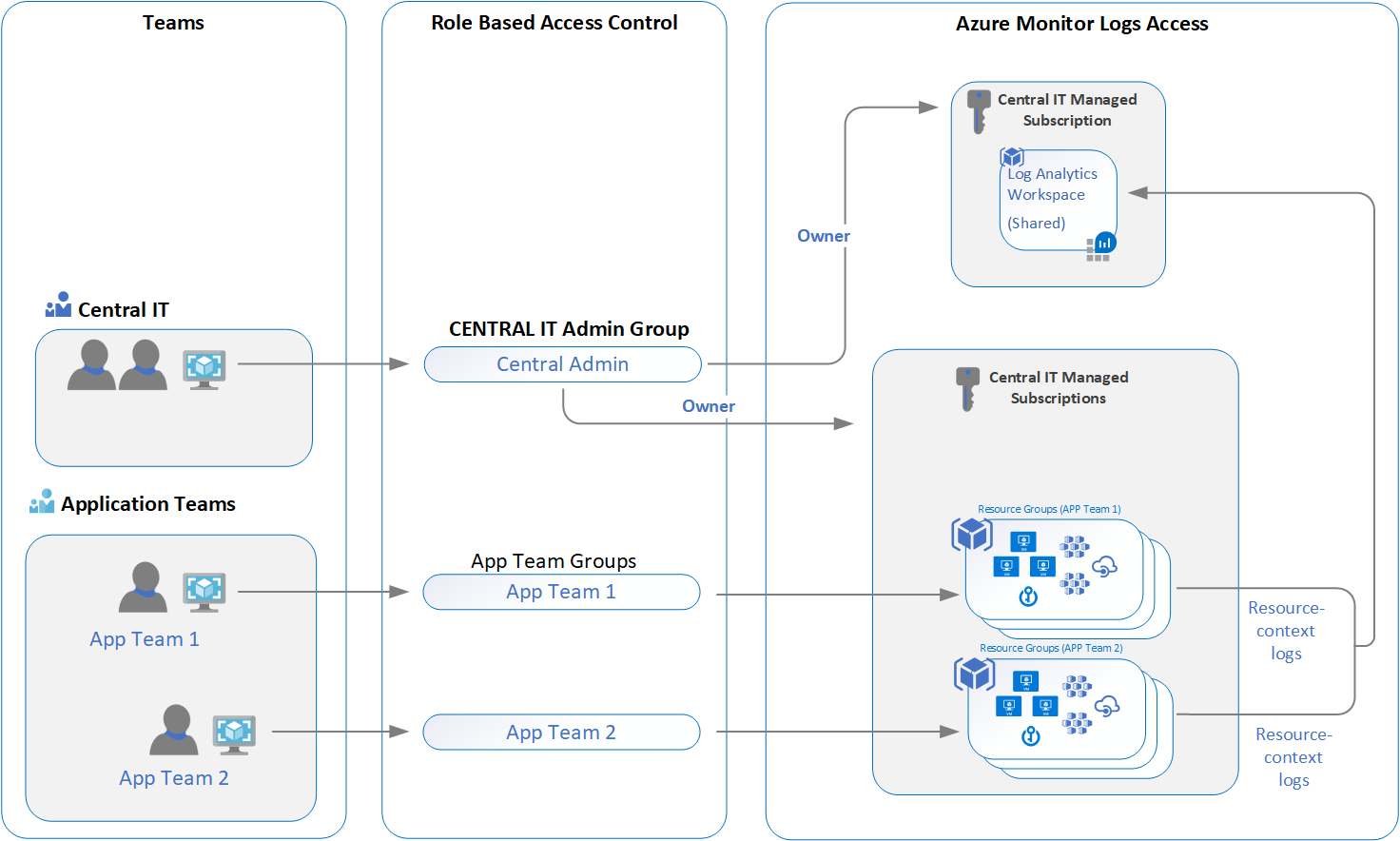Screen dimensions: 1400x841
Task: Click the circular anchor icon in APP Team 2 resources
Action: pyautogui.click(x=1031, y=736)
